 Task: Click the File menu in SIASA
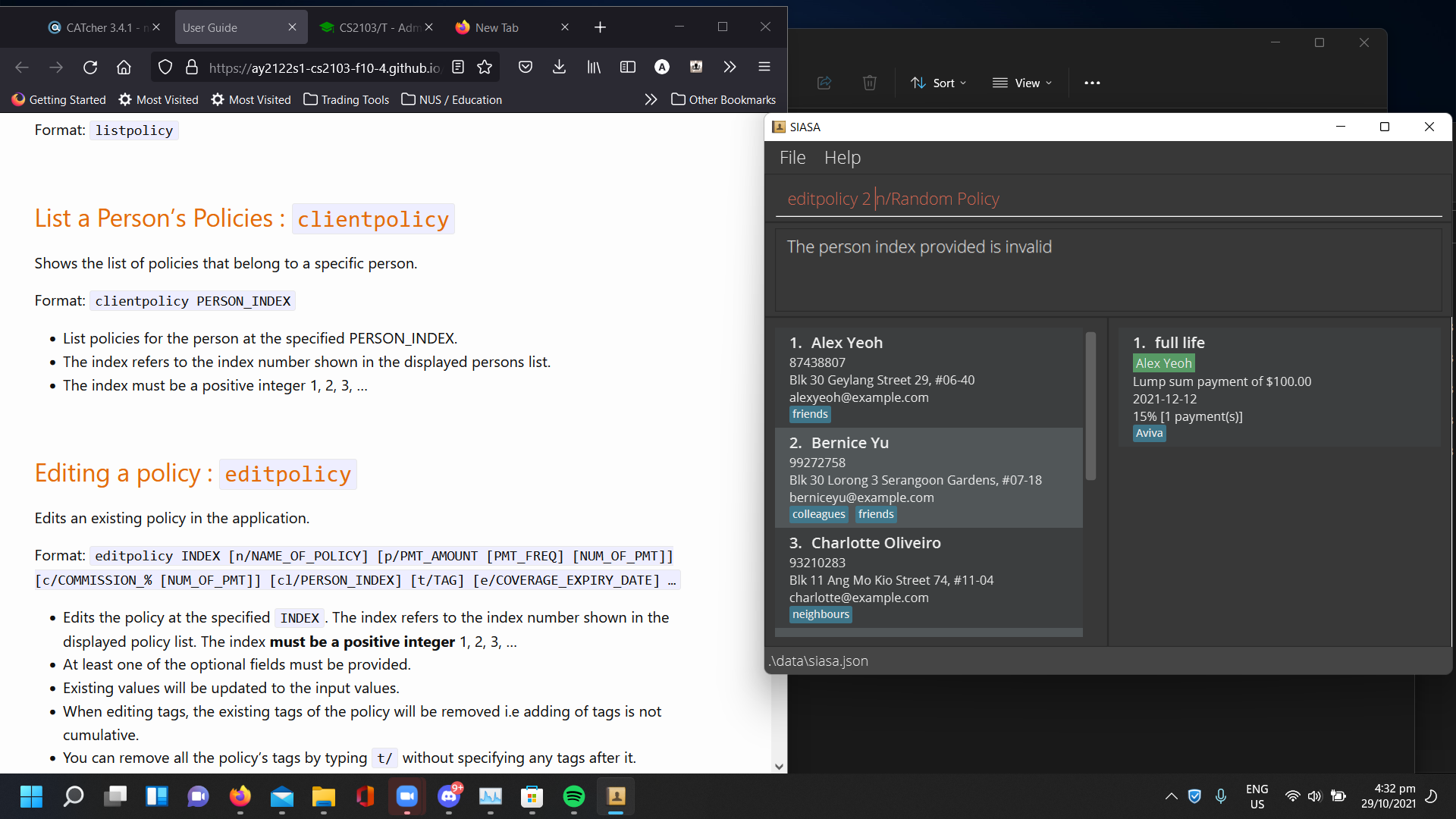pyautogui.click(x=792, y=157)
